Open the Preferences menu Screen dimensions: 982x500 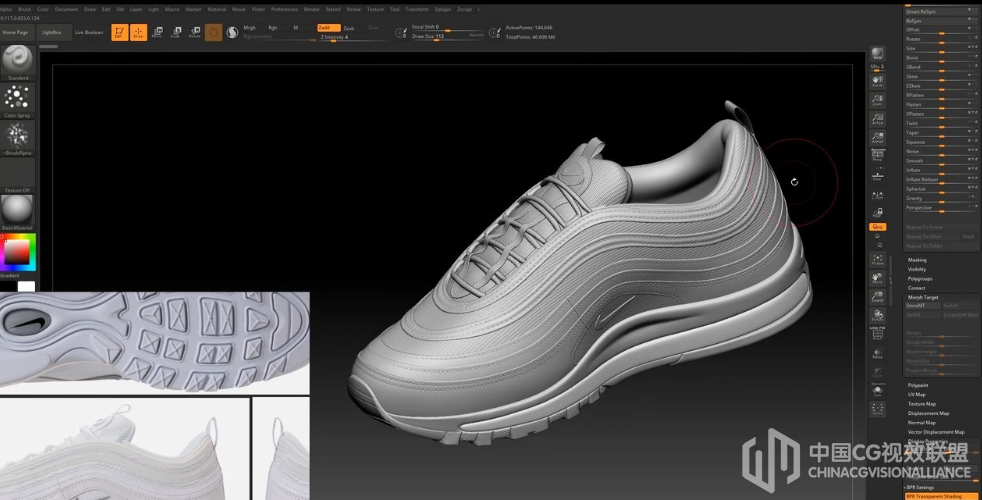click(284, 9)
